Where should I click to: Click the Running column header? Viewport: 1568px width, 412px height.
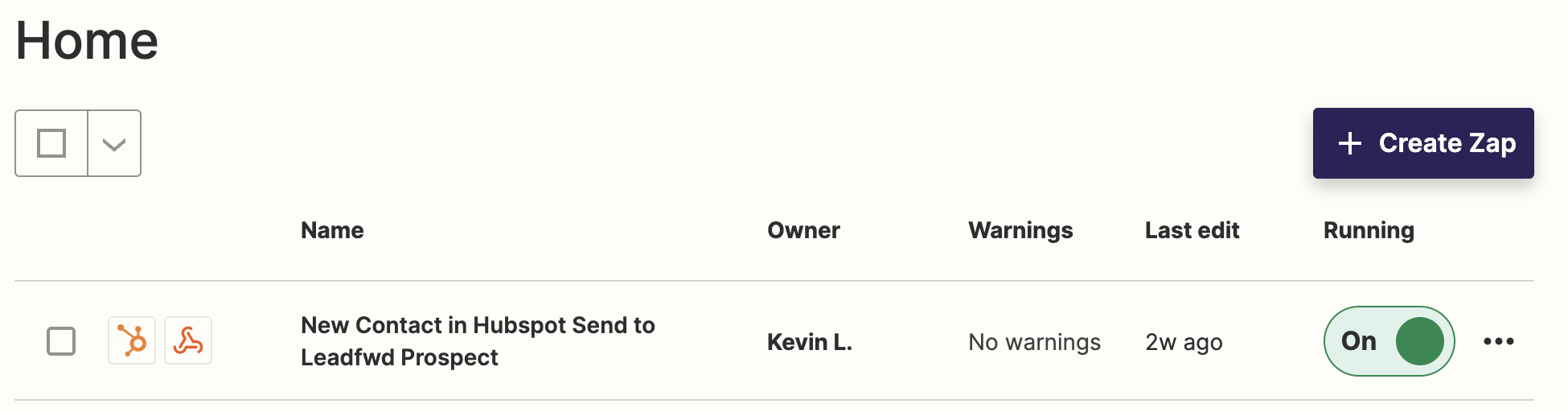[x=1369, y=231]
